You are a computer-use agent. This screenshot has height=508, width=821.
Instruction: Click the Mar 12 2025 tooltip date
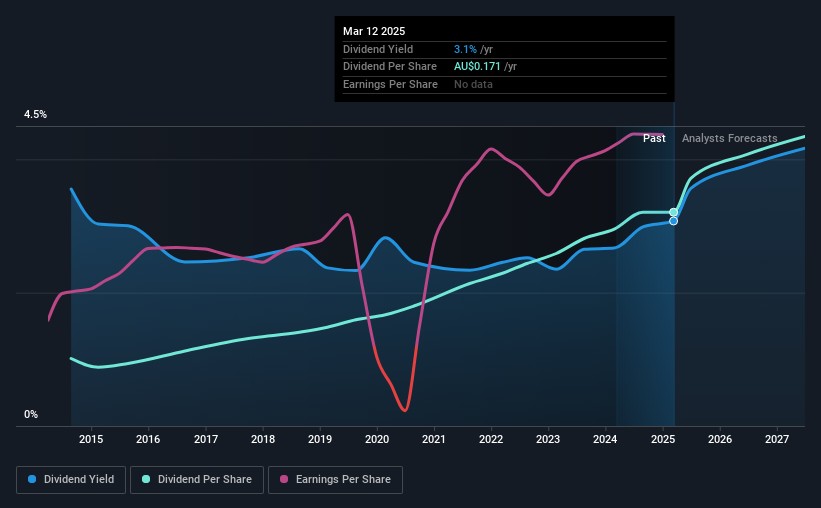pyautogui.click(x=374, y=31)
